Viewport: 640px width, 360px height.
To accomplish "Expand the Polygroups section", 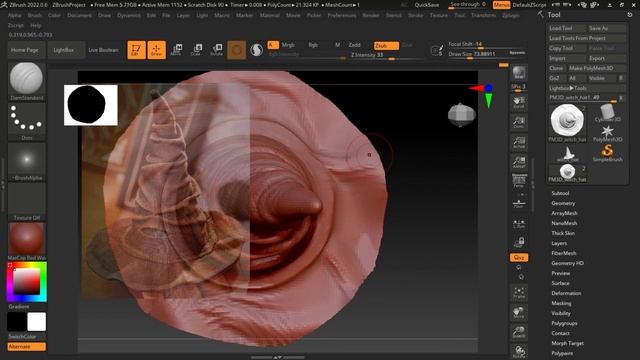I will [x=564, y=323].
